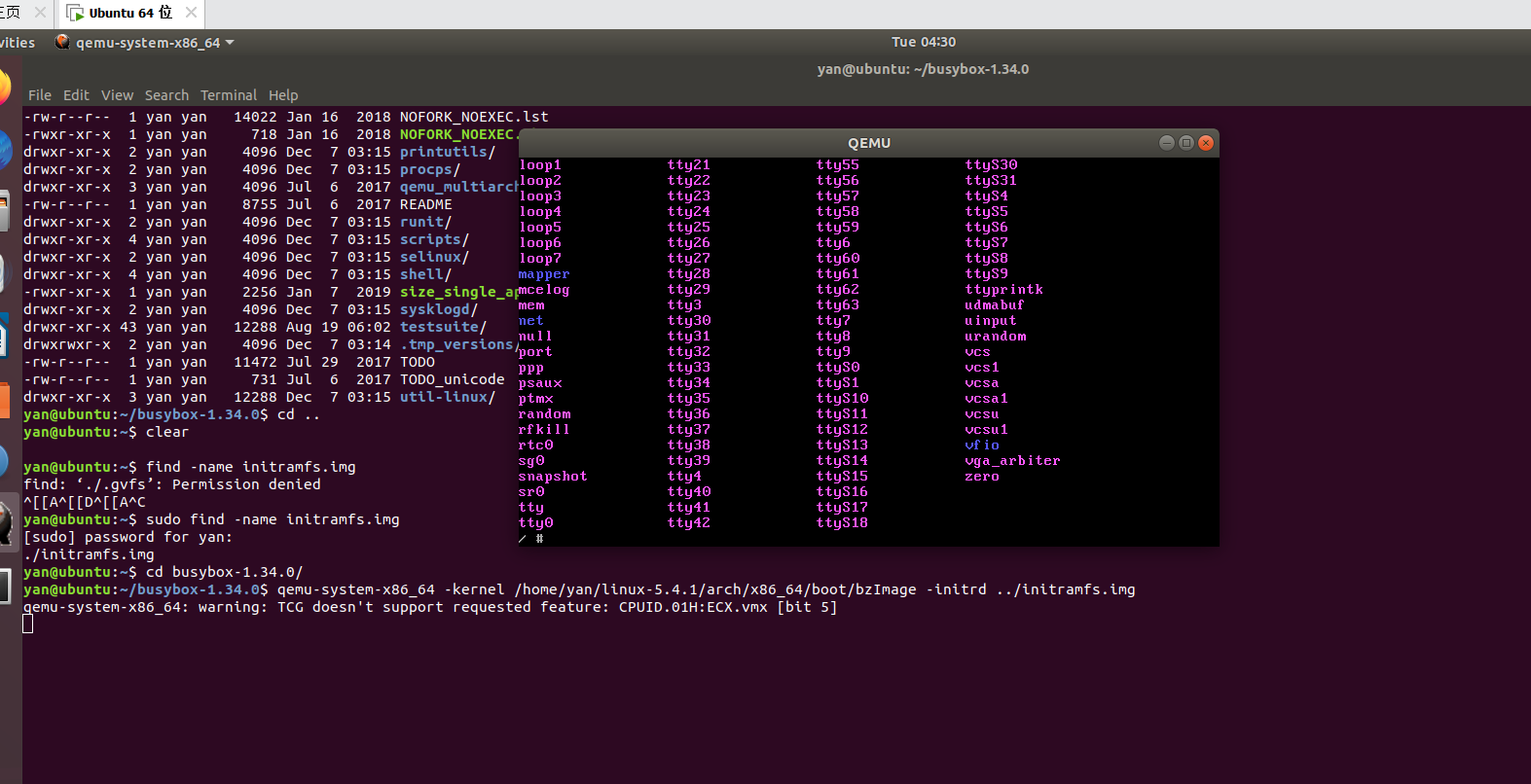The width and height of the screenshot is (1531, 784).
Task: Click ttyprintk entry in QEMU window
Action: click(x=1004, y=289)
